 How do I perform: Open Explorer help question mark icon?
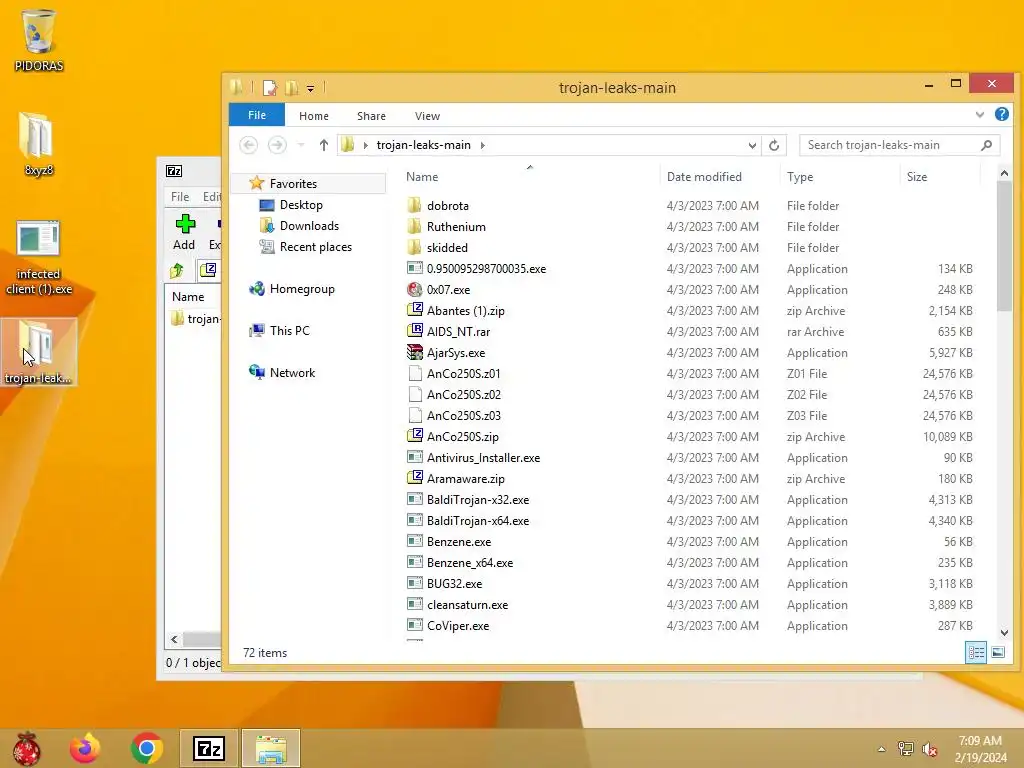(1002, 114)
